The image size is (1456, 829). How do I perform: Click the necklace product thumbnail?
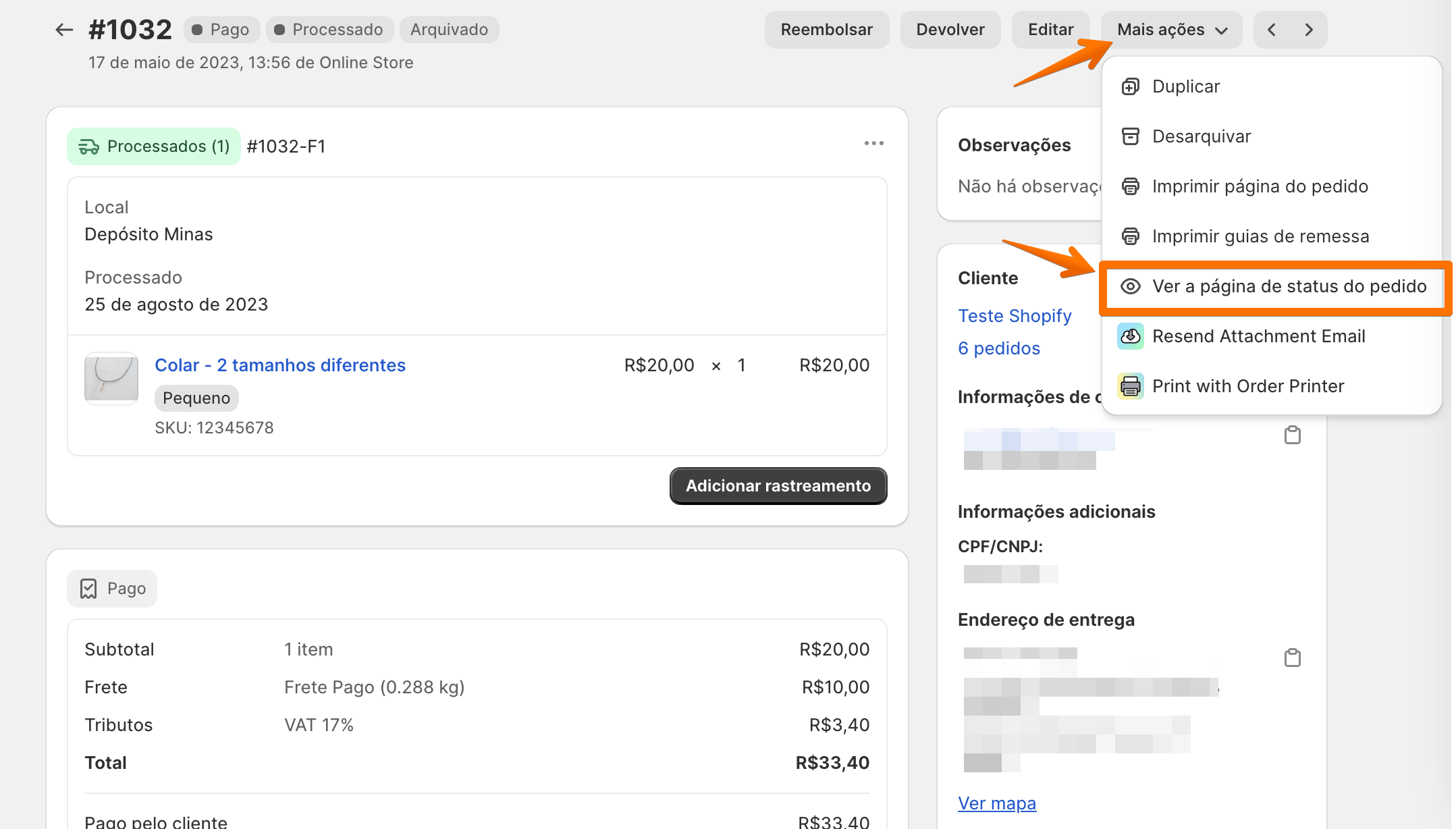[111, 378]
